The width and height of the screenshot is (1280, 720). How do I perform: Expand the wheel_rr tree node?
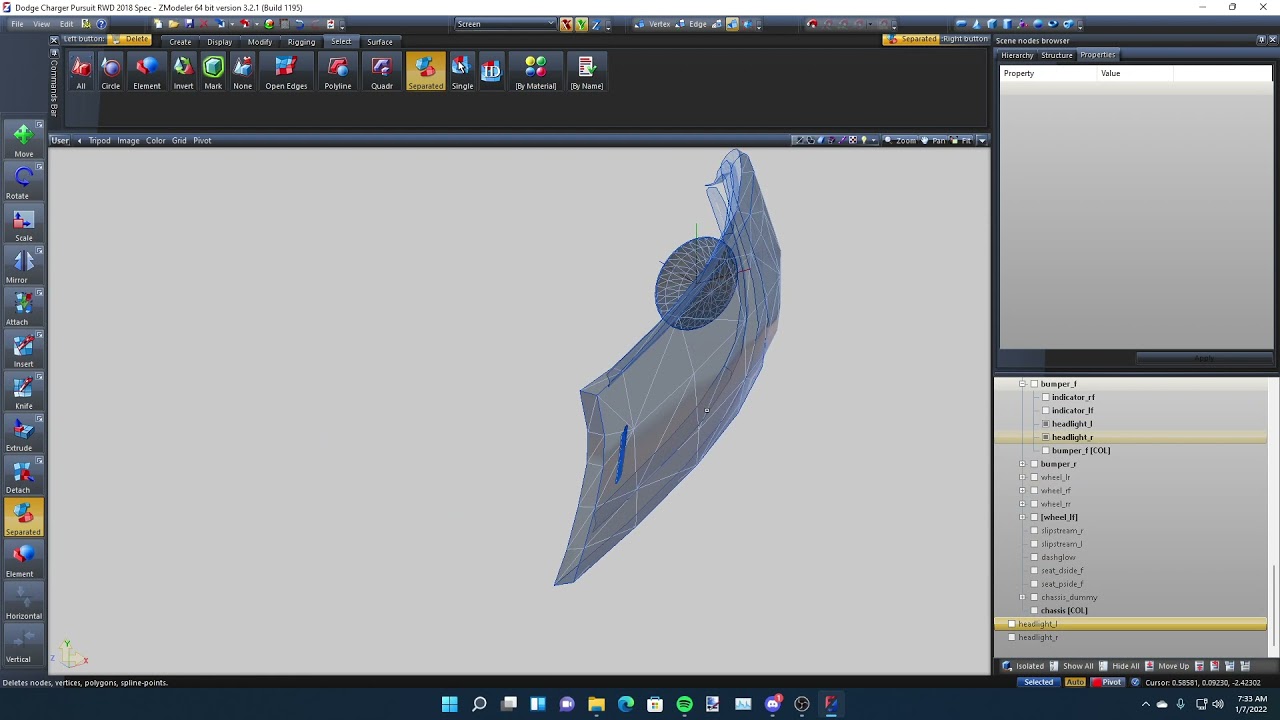click(1022, 504)
